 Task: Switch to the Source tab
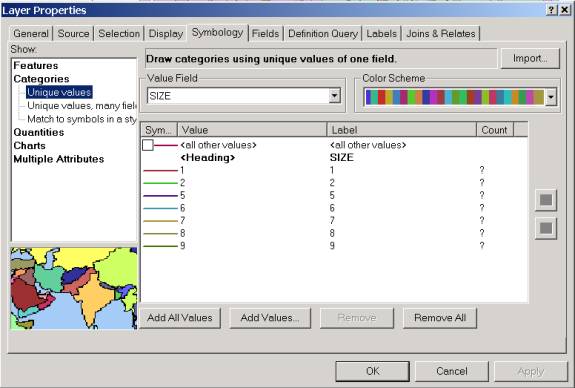73,34
